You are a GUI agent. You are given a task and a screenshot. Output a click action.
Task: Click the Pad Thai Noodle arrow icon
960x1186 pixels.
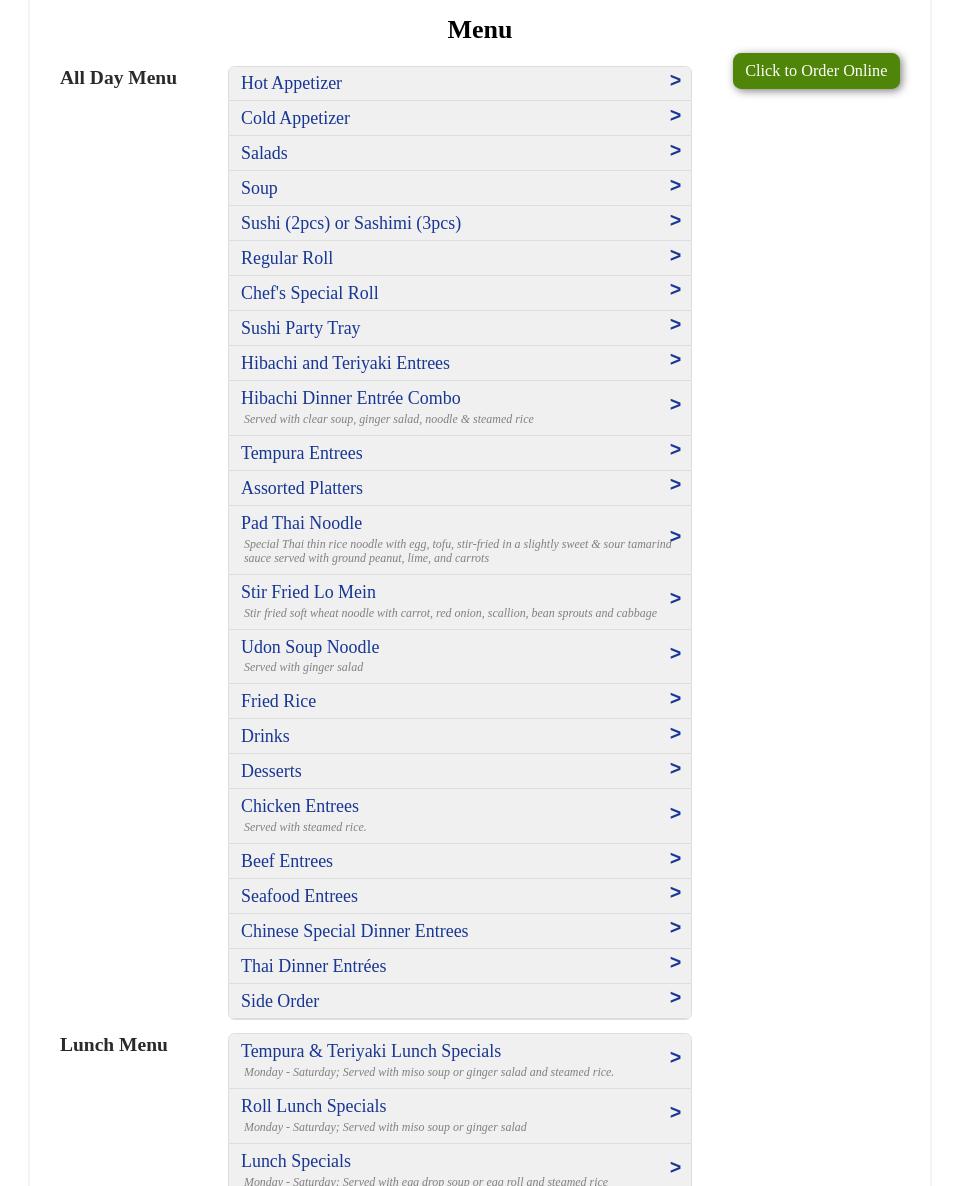pos(675,537)
